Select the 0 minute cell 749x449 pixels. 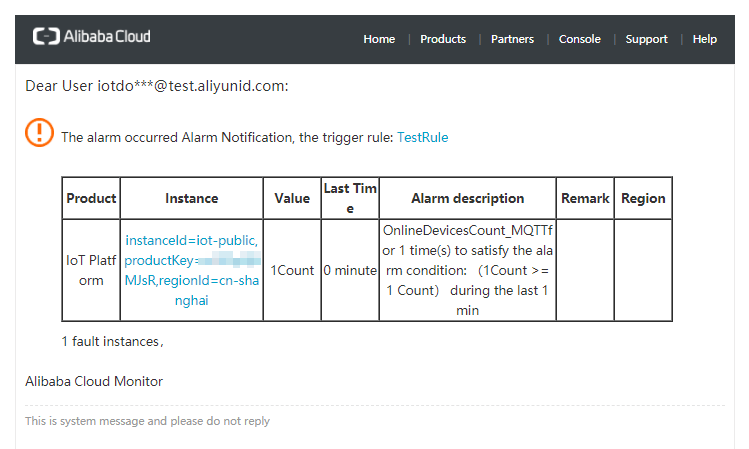350,270
